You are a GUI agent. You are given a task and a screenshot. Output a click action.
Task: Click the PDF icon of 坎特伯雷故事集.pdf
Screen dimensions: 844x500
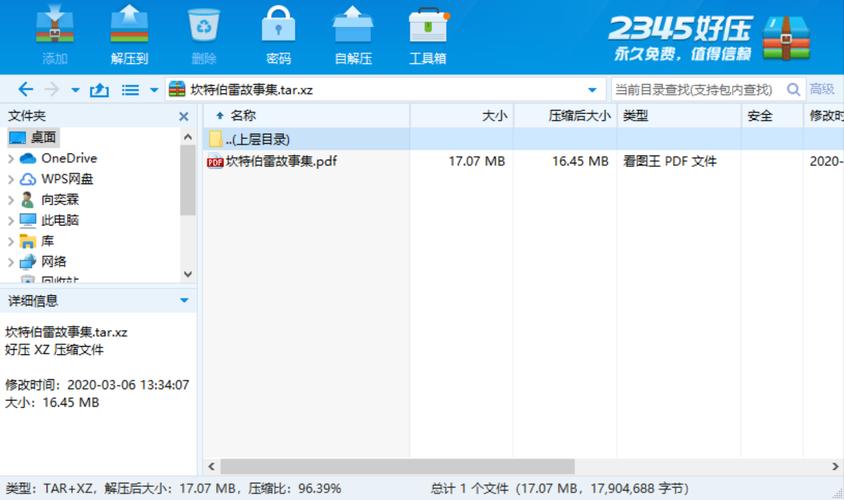point(215,161)
